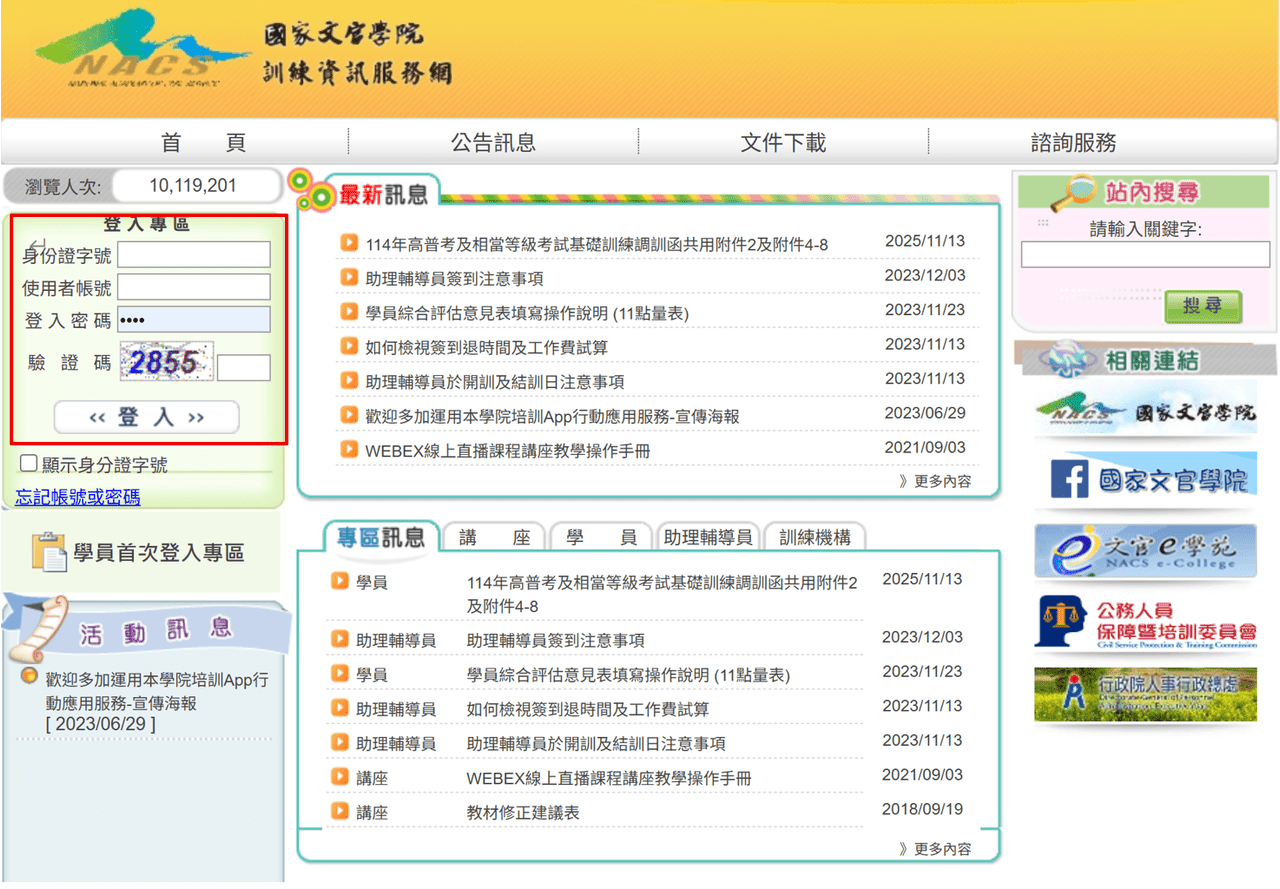Open 最新訊息 如何檢視簽到退時間及工作費試算

(486, 348)
